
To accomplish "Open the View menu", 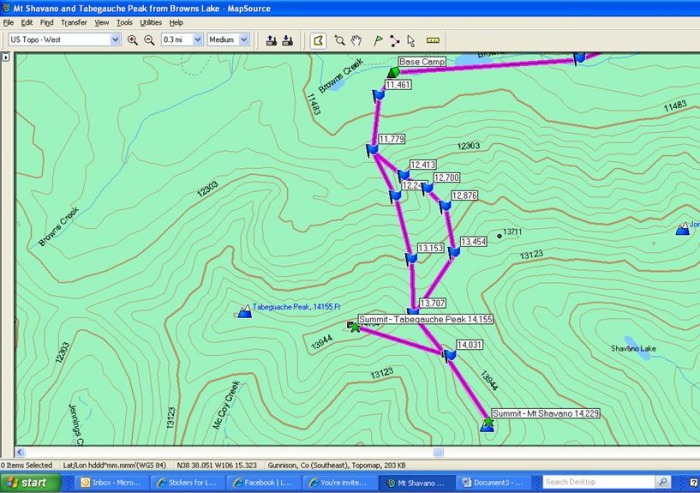I will [102, 22].
